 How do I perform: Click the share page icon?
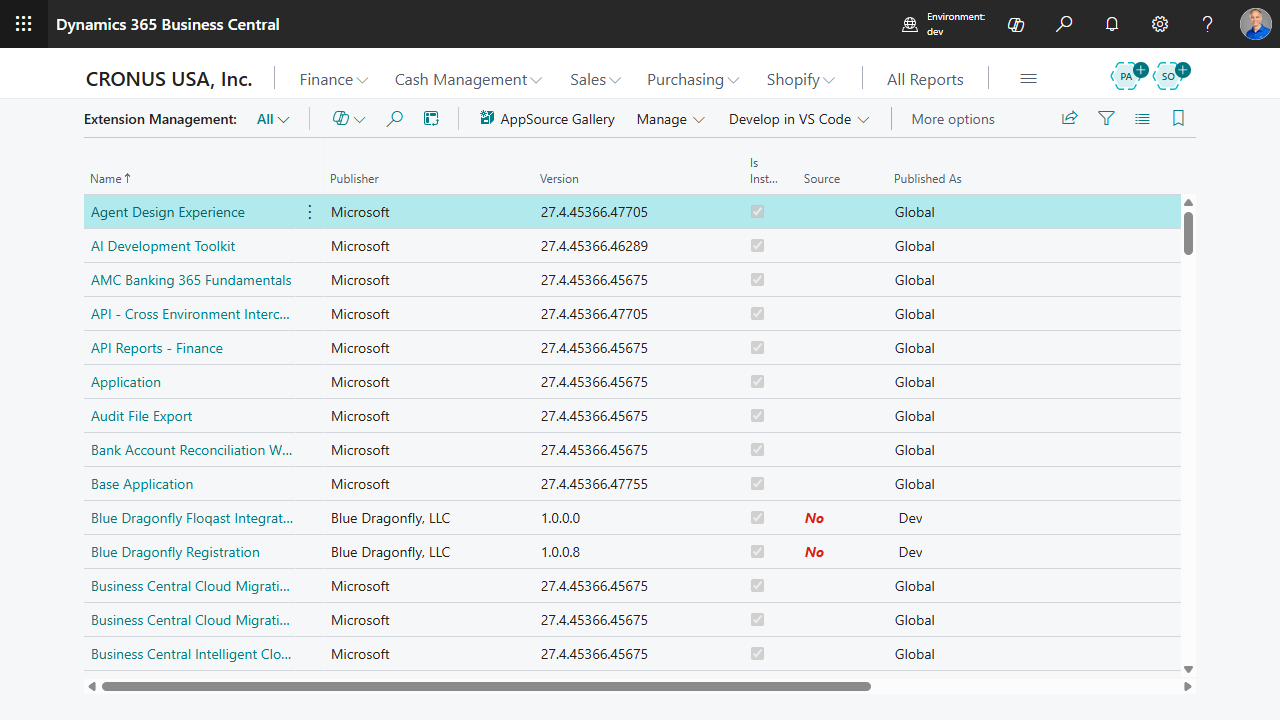pyautogui.click(x=1070, y=118)
